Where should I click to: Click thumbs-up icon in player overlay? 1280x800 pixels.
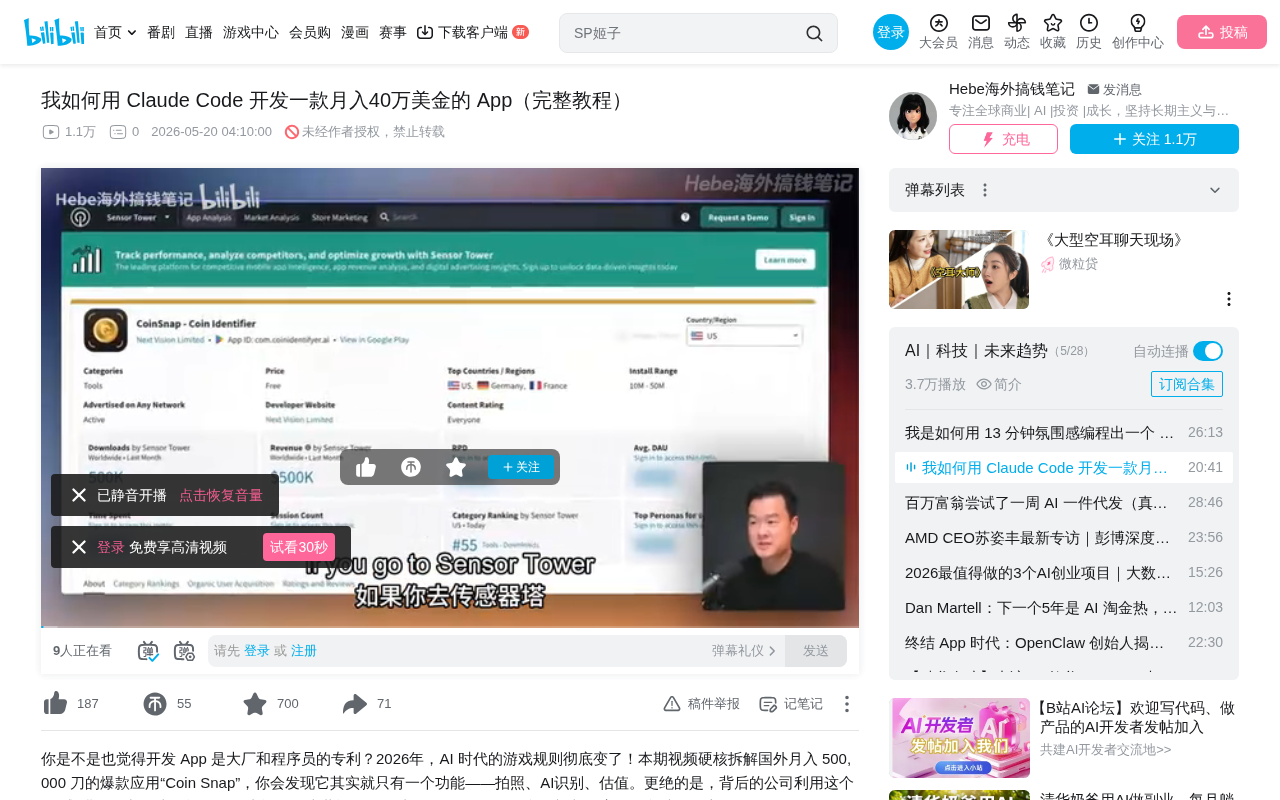[366, 467]
